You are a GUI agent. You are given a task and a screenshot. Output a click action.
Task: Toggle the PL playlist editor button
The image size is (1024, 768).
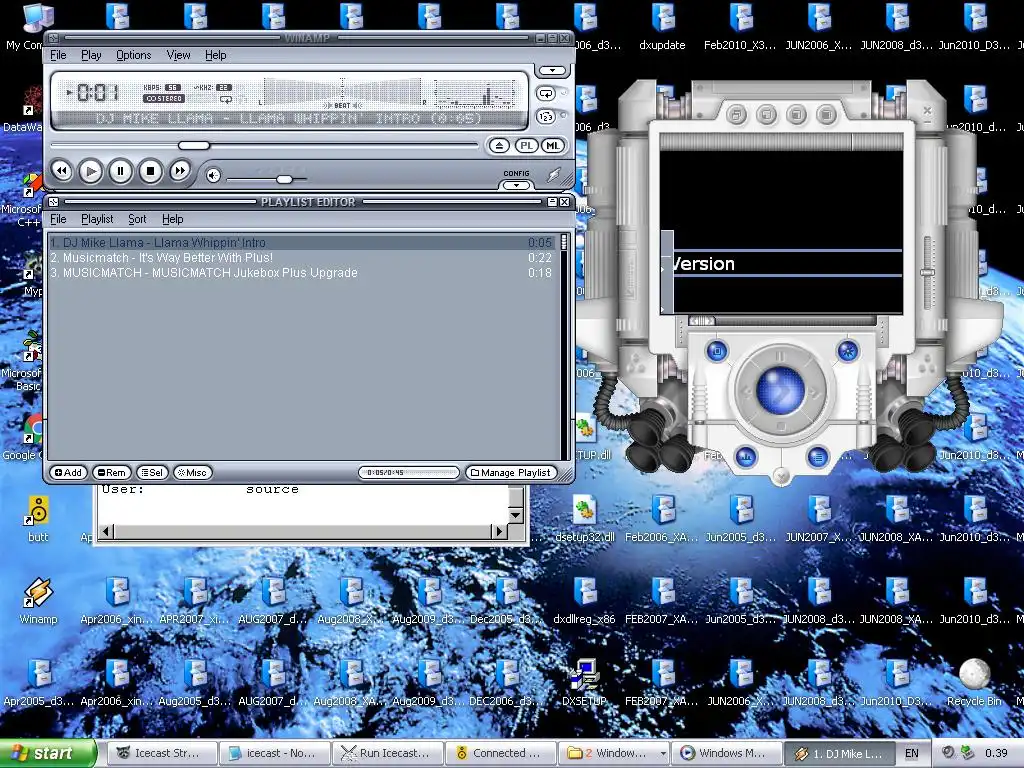(526, 146)
